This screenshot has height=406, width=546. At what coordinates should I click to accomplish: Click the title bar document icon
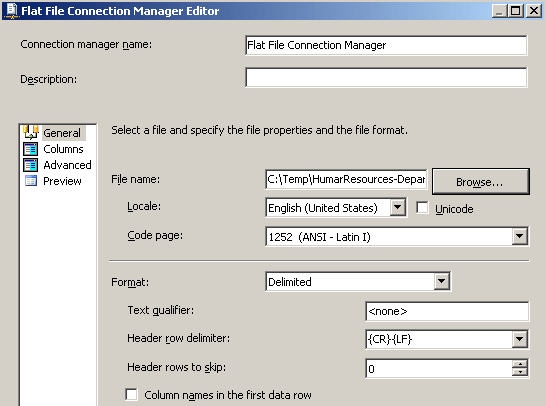coord(11,10)
